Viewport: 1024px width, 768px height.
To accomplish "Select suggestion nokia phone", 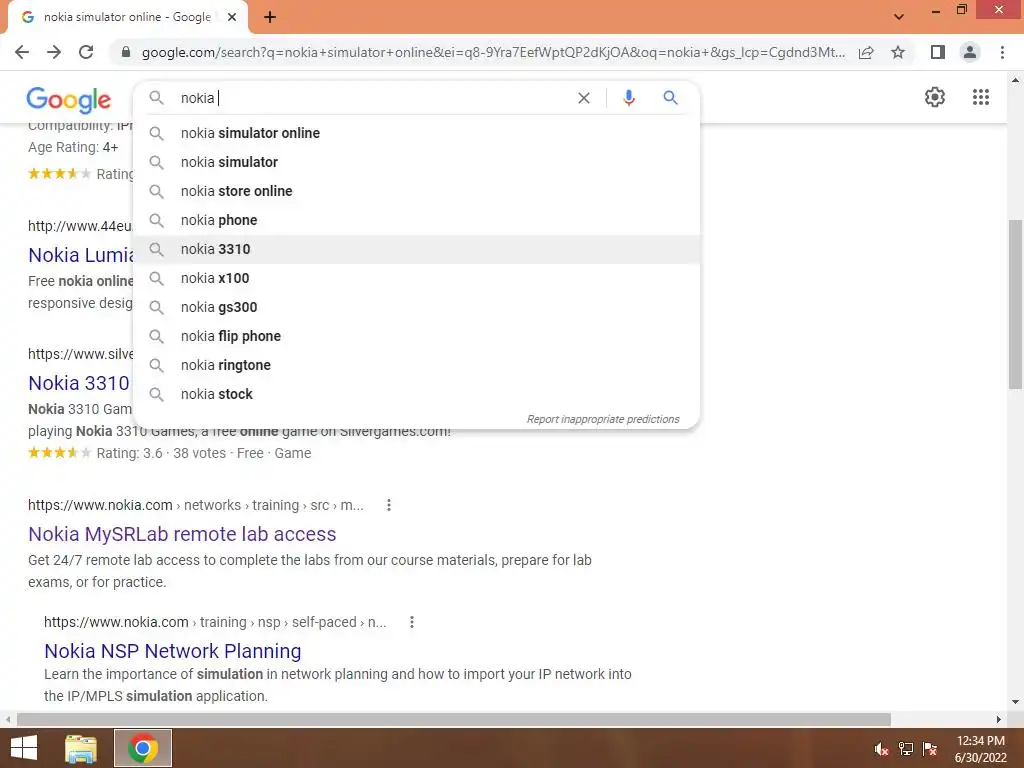I will (417, 220).
